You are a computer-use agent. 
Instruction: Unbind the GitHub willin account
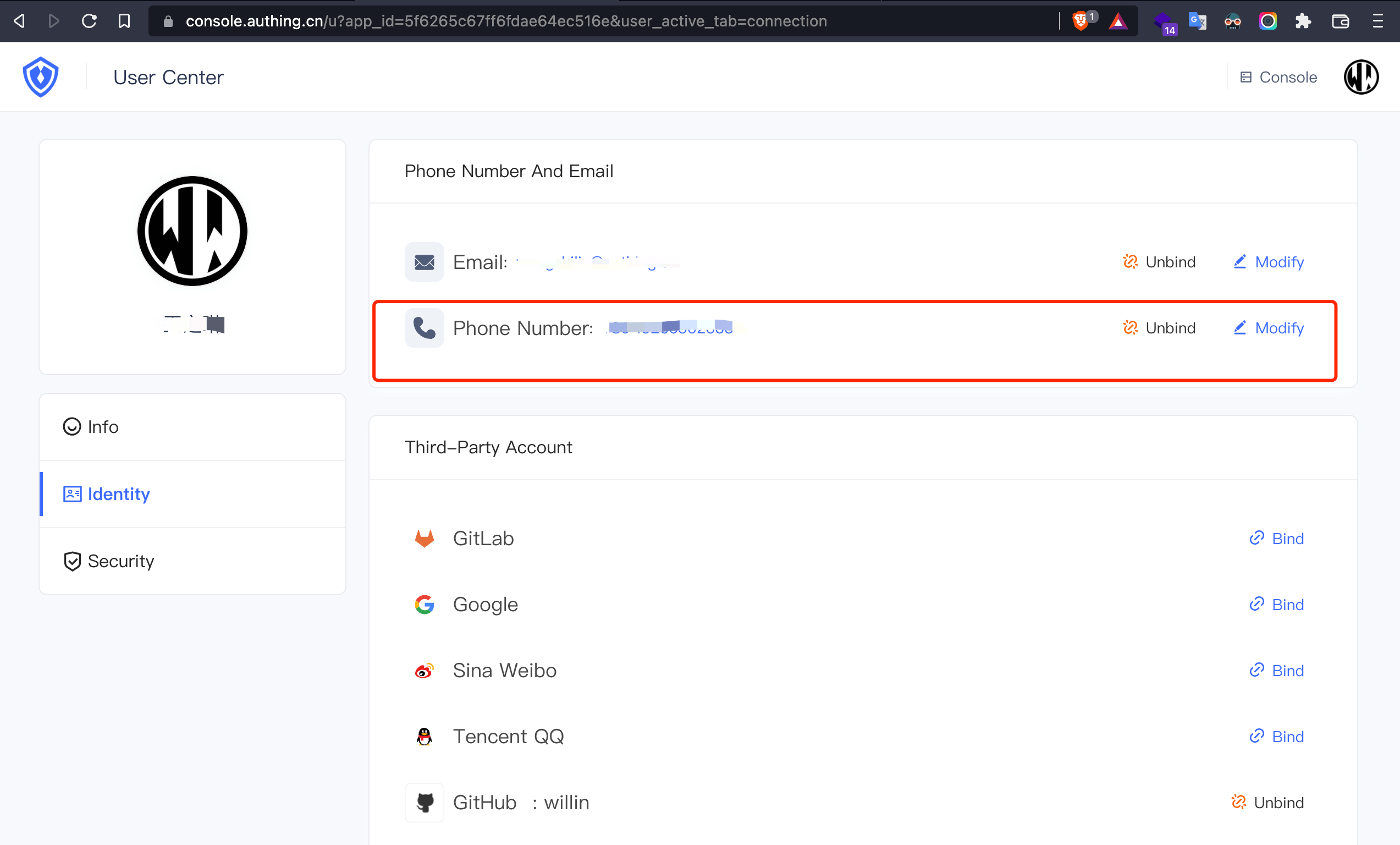pyautogui.click(x=1267, y=802)
